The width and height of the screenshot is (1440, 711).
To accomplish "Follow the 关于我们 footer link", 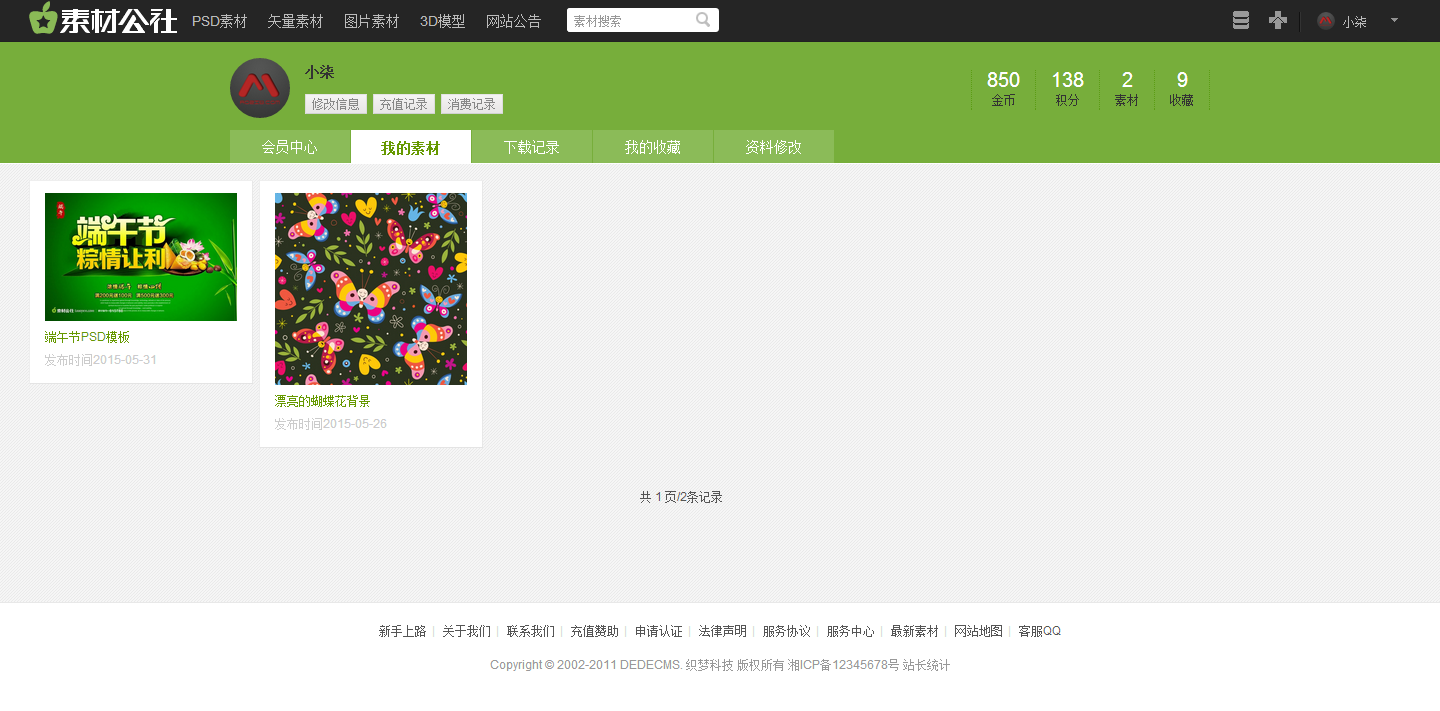I will [466, 631].
